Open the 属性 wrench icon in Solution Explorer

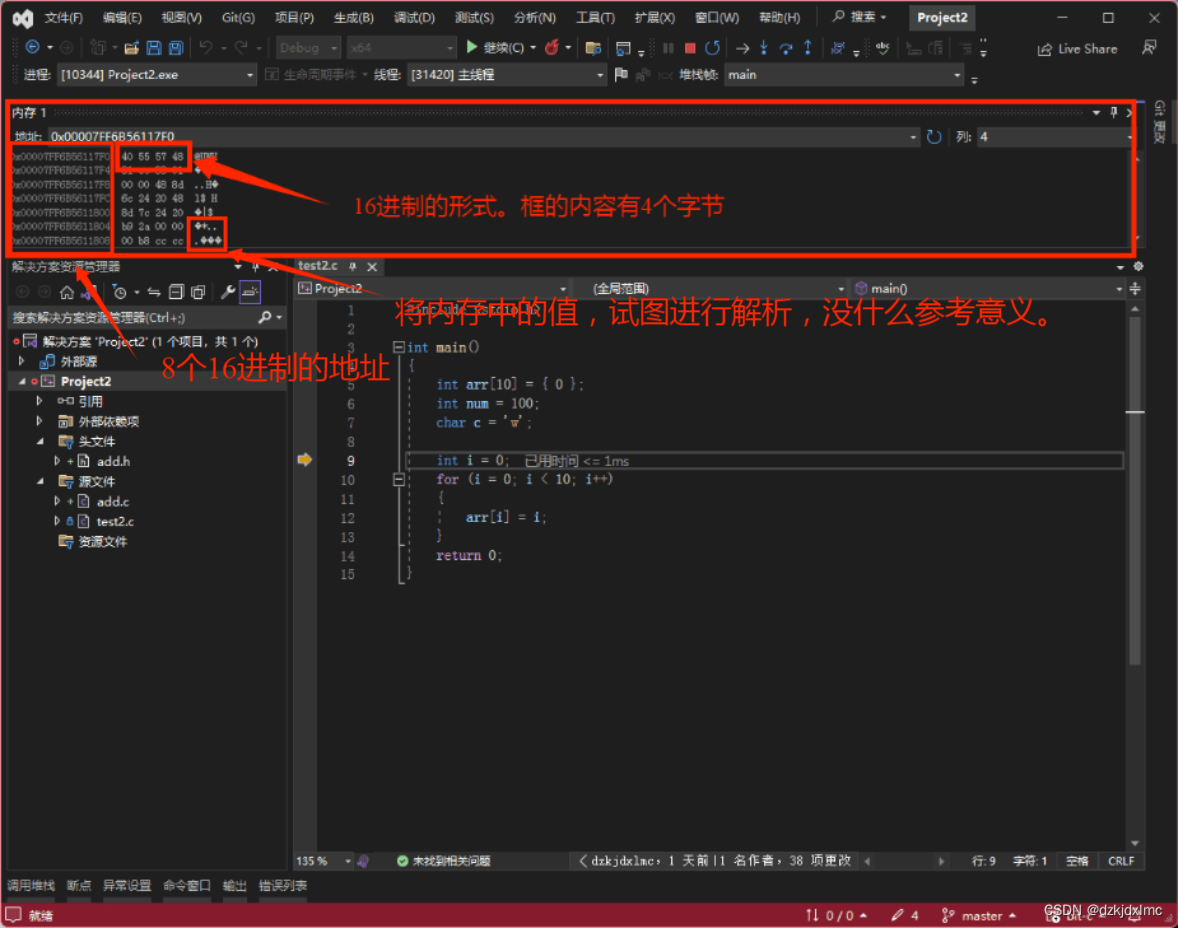(229, 291)
